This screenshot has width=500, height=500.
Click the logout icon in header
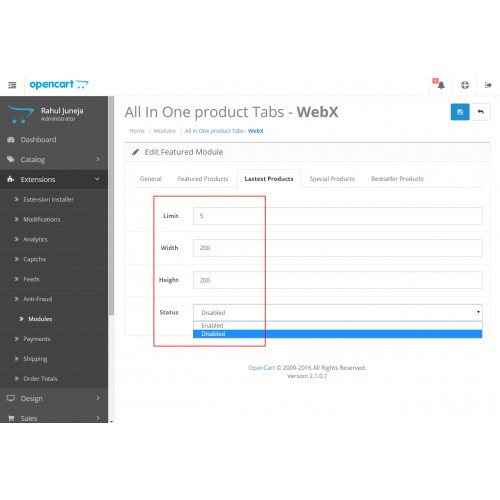point(488,85)
